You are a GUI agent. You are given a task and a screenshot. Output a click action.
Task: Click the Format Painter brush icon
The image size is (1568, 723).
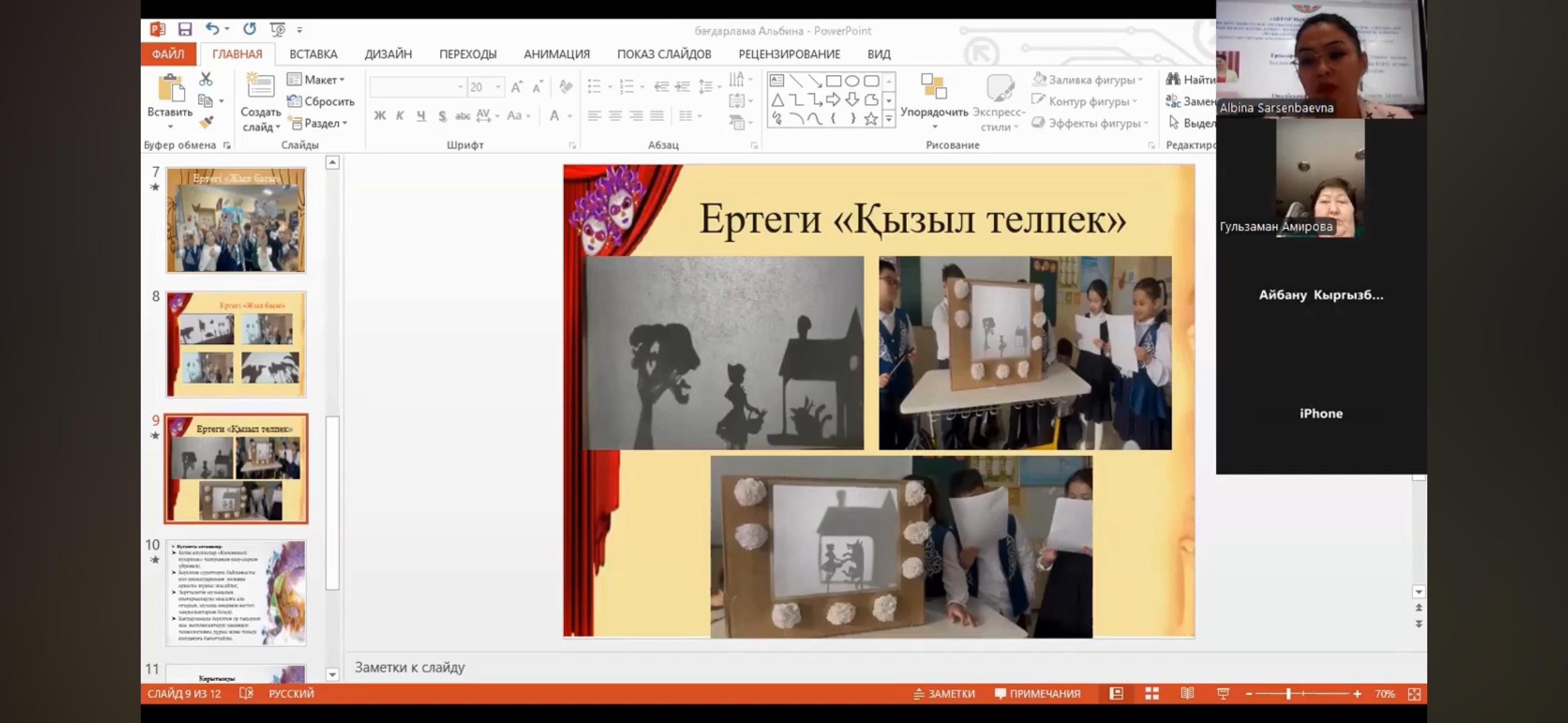coord(206,122)
